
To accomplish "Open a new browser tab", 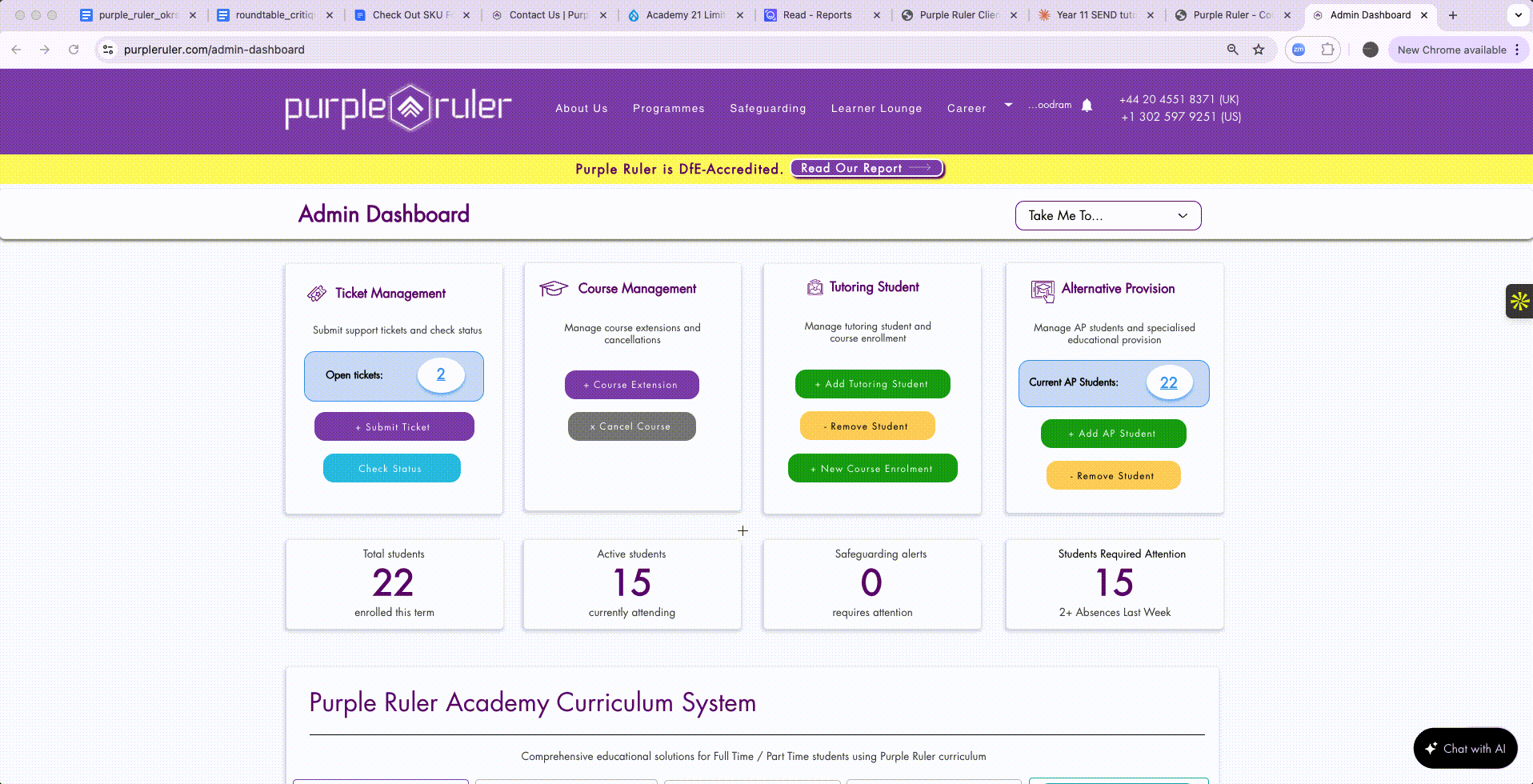I will pos(1453,15).
